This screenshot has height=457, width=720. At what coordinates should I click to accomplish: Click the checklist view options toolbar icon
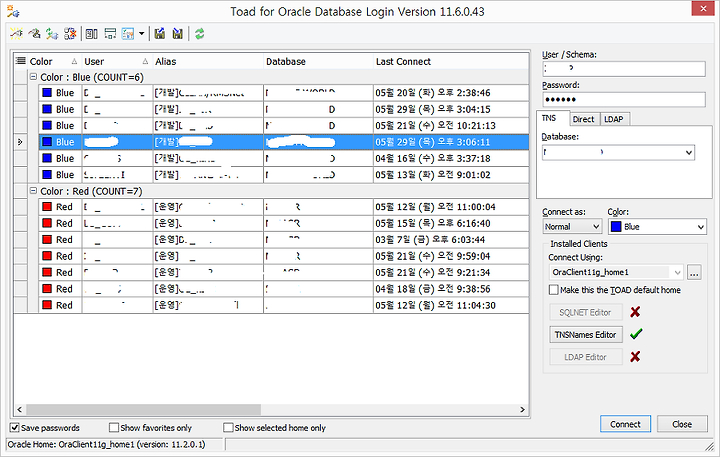[x=128, y=34]
